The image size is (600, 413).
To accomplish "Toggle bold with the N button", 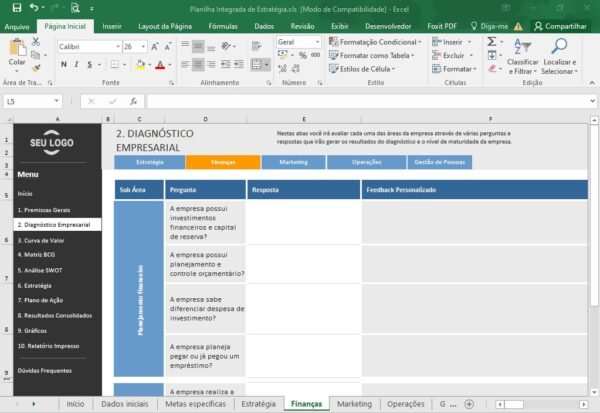I will (x=64, y=65).
